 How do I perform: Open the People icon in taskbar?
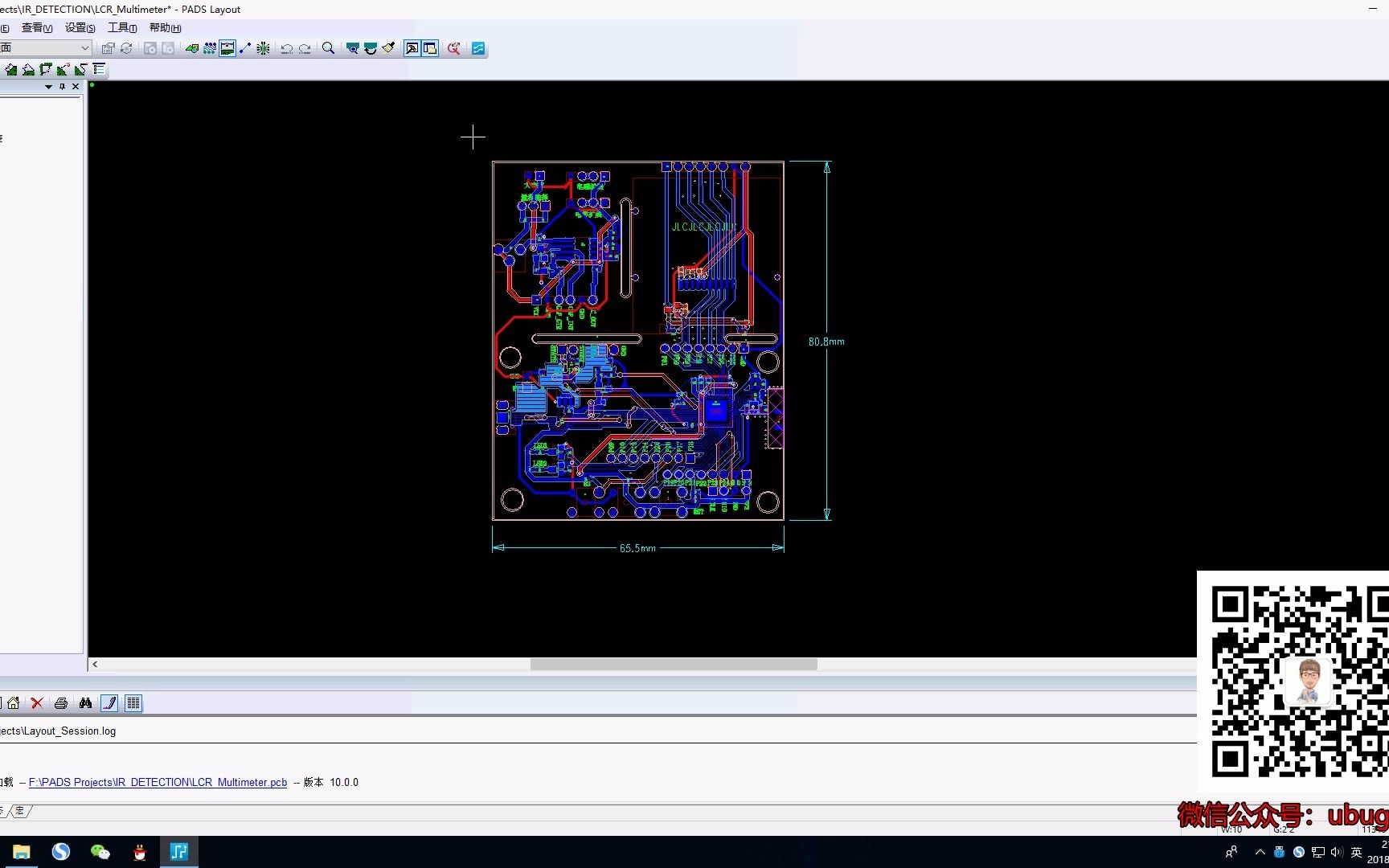(x=1231, y=852)
